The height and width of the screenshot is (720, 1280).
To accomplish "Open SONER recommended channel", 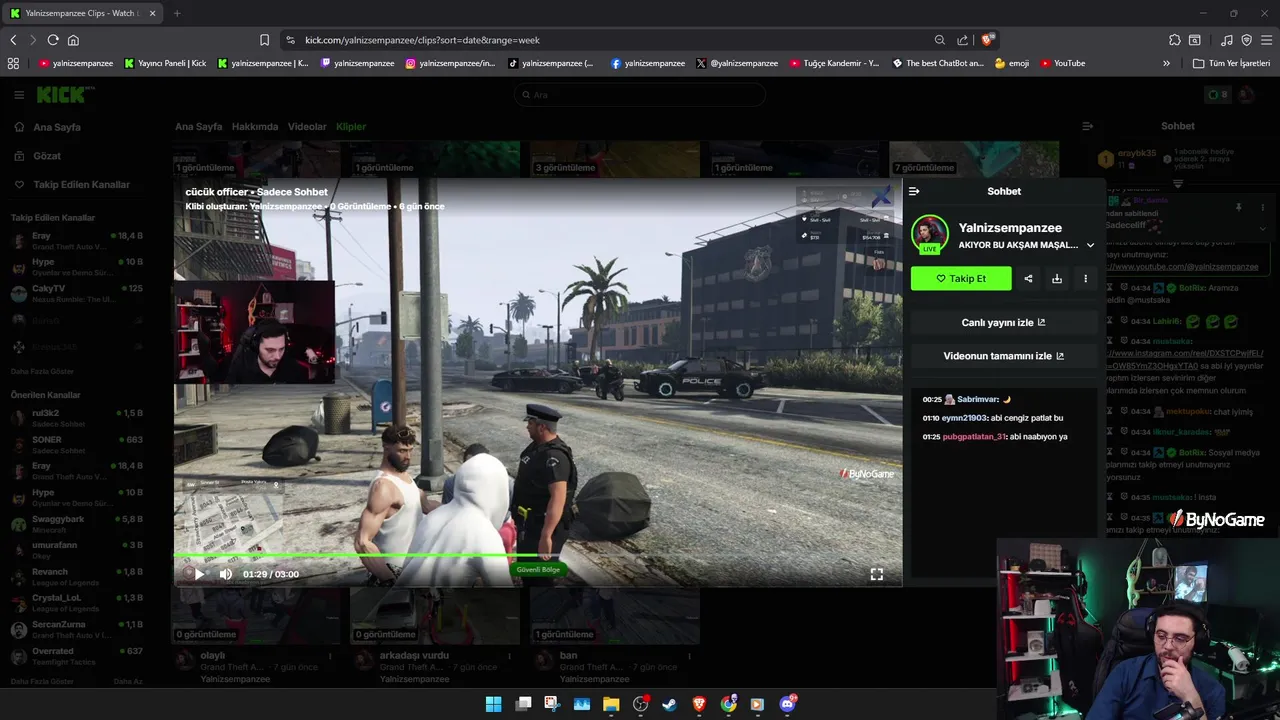I will tap(76, 445).
